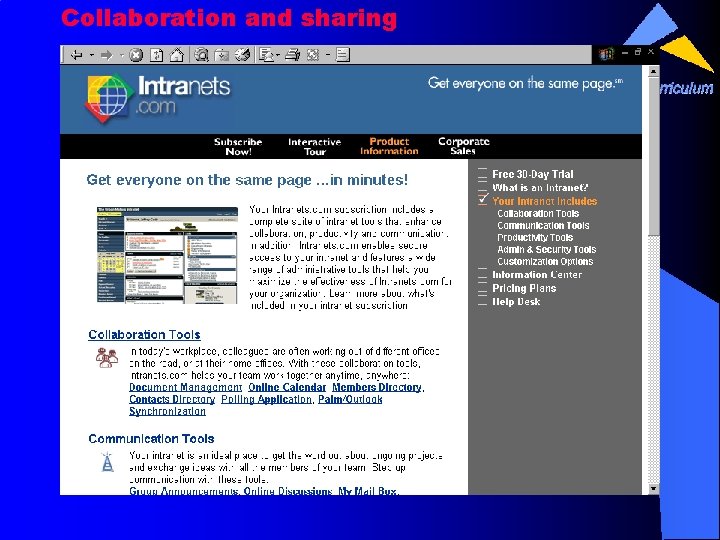Viewport: 720px width, 540px height.
Task: Open the My Mail Box link
Action: (x=367, y=491)
